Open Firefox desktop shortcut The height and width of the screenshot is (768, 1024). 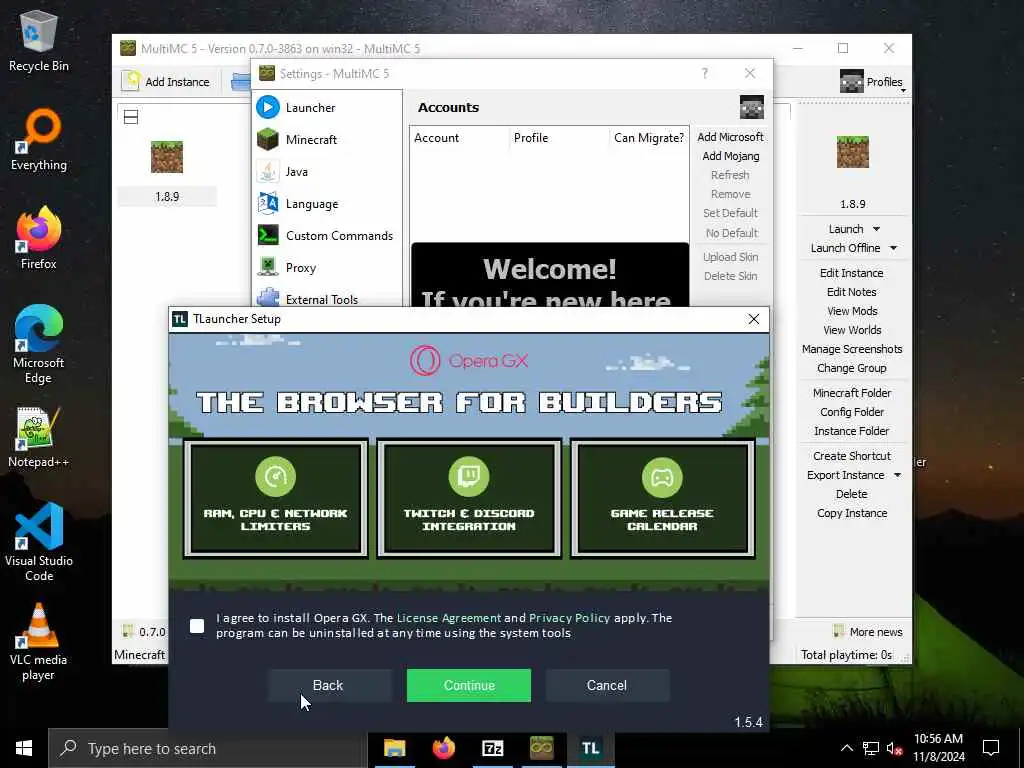39,238
